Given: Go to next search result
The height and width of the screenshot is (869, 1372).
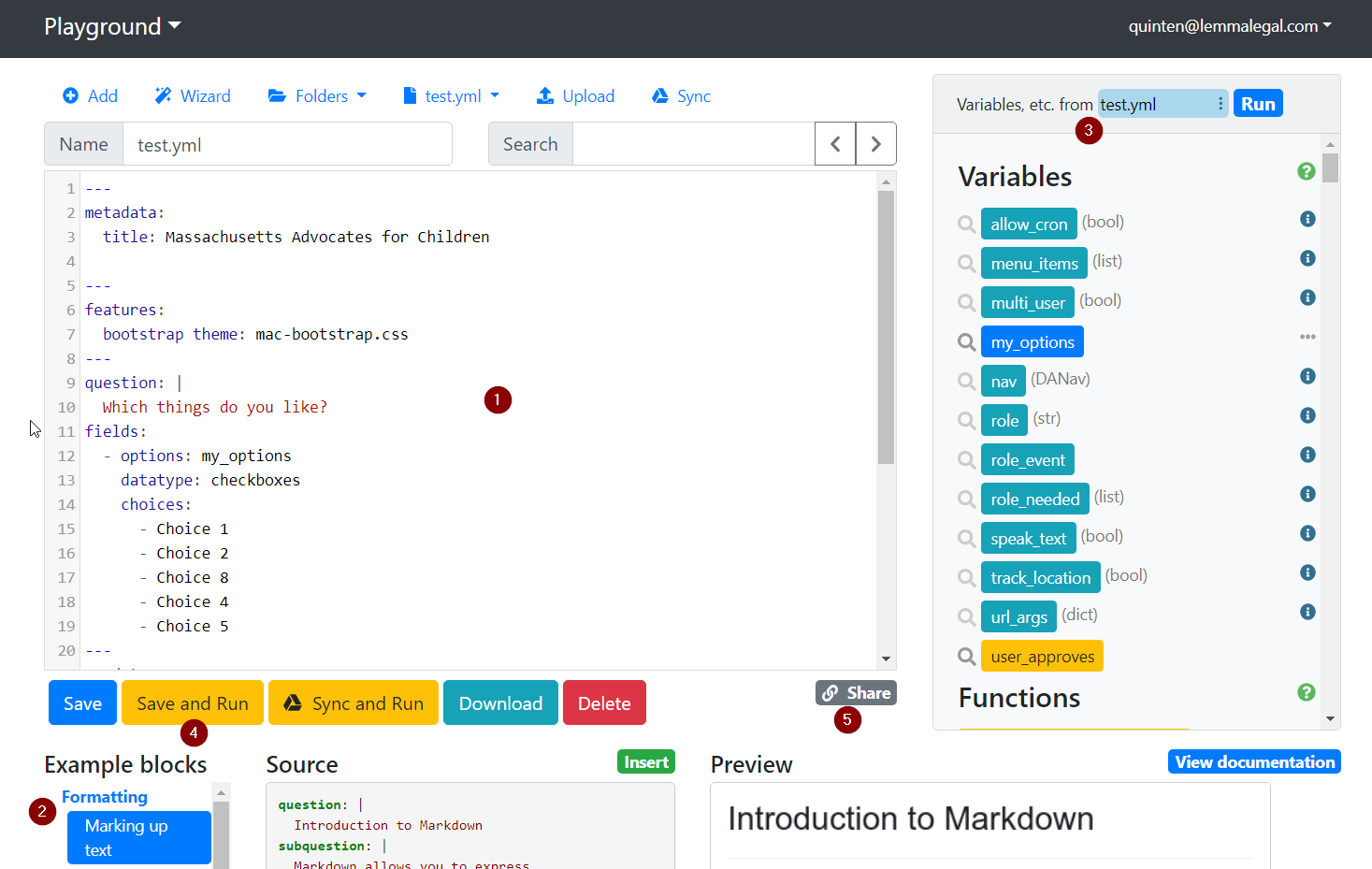Looking at the screenshot, I should pyautogui.click(x=876, y=144).
